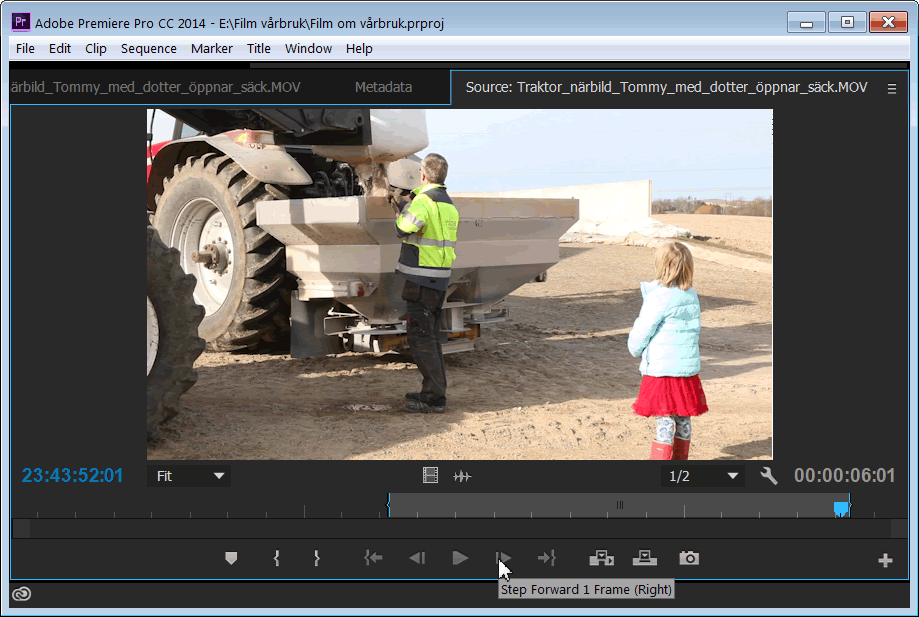919x617 pixels.
Task: Click the Overwrite edit button
Action: coord(644,559)
